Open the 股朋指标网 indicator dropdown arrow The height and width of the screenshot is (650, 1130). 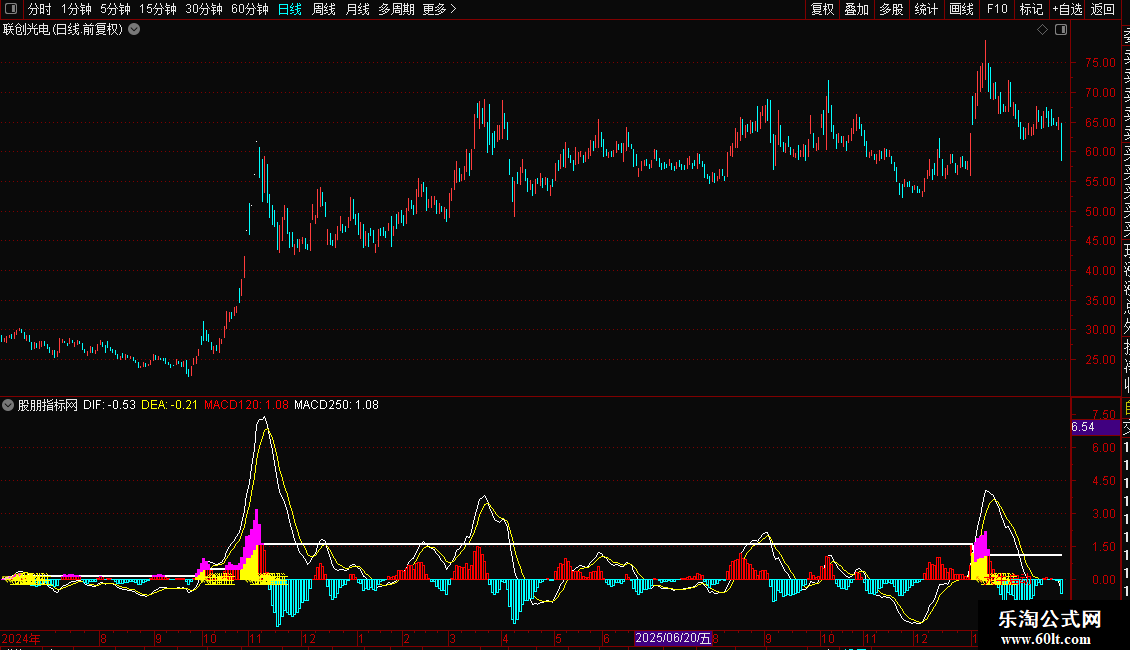9,406
